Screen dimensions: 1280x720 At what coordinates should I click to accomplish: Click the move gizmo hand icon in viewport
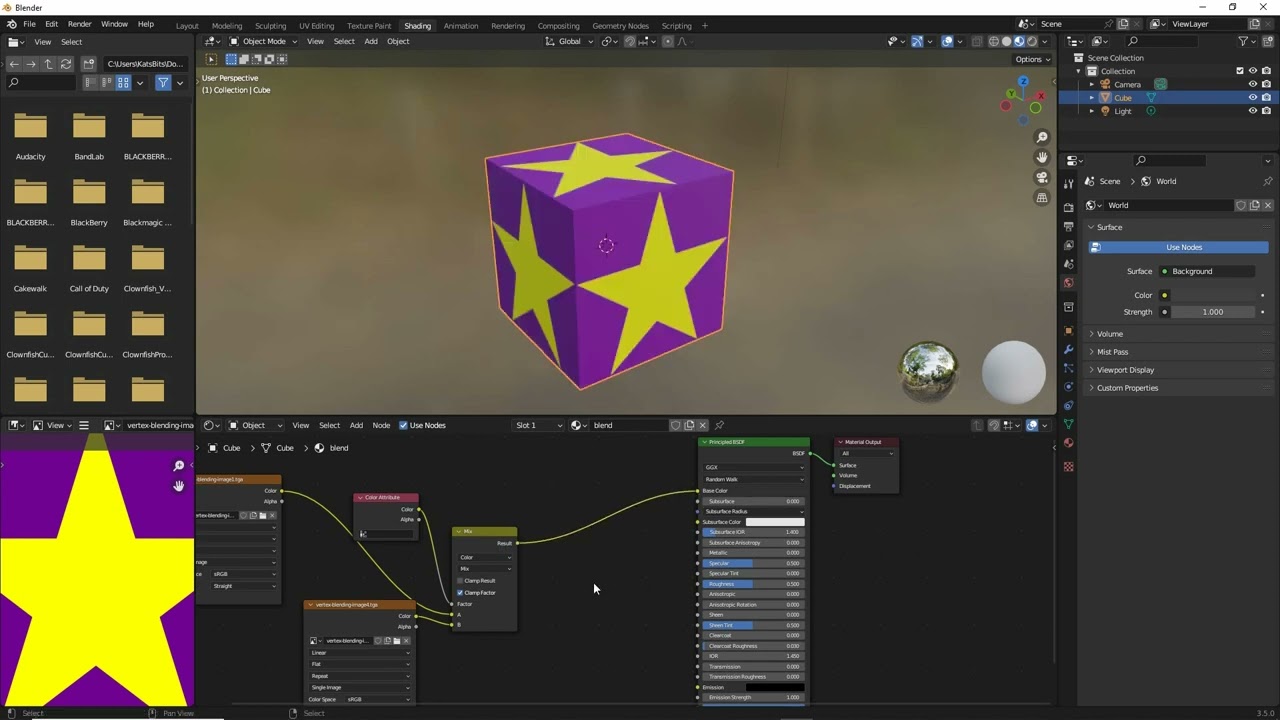coord(1042,157)
